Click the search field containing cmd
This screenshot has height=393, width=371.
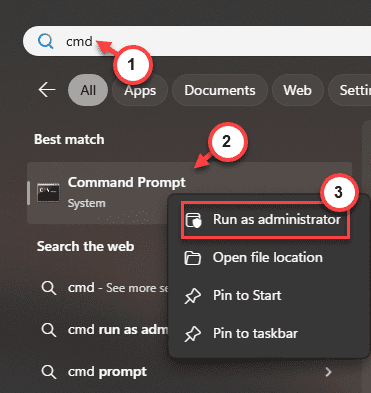(x=197, y=41)
